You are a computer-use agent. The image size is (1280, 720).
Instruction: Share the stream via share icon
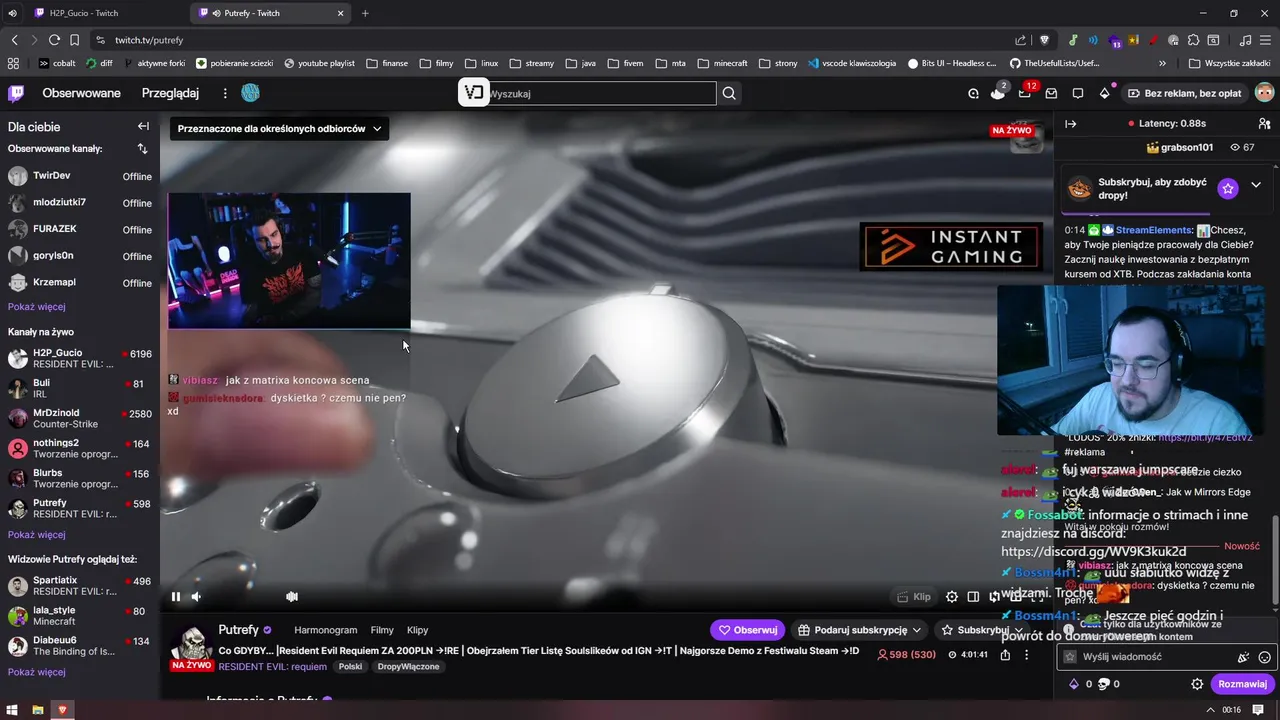[x=1005, y=655]
